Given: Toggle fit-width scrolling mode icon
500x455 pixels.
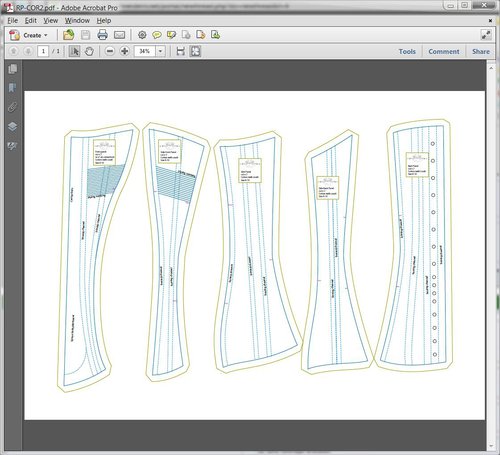Looking at the screenshot, I should click(x=180, y=51).
